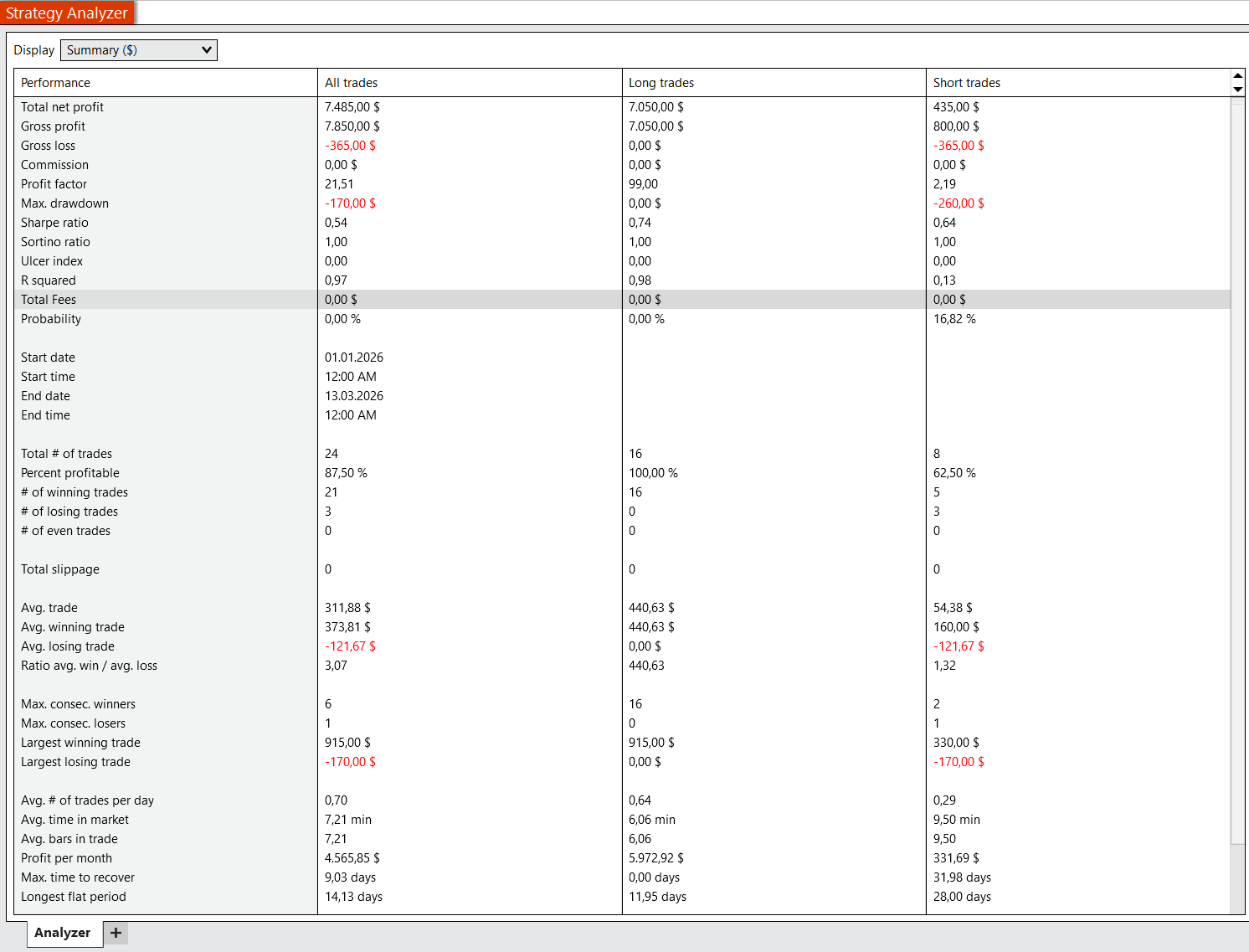Click the down arrow above the scrollbar
This screenshot has height=952, width=1249.
[x=1238, y=89]
